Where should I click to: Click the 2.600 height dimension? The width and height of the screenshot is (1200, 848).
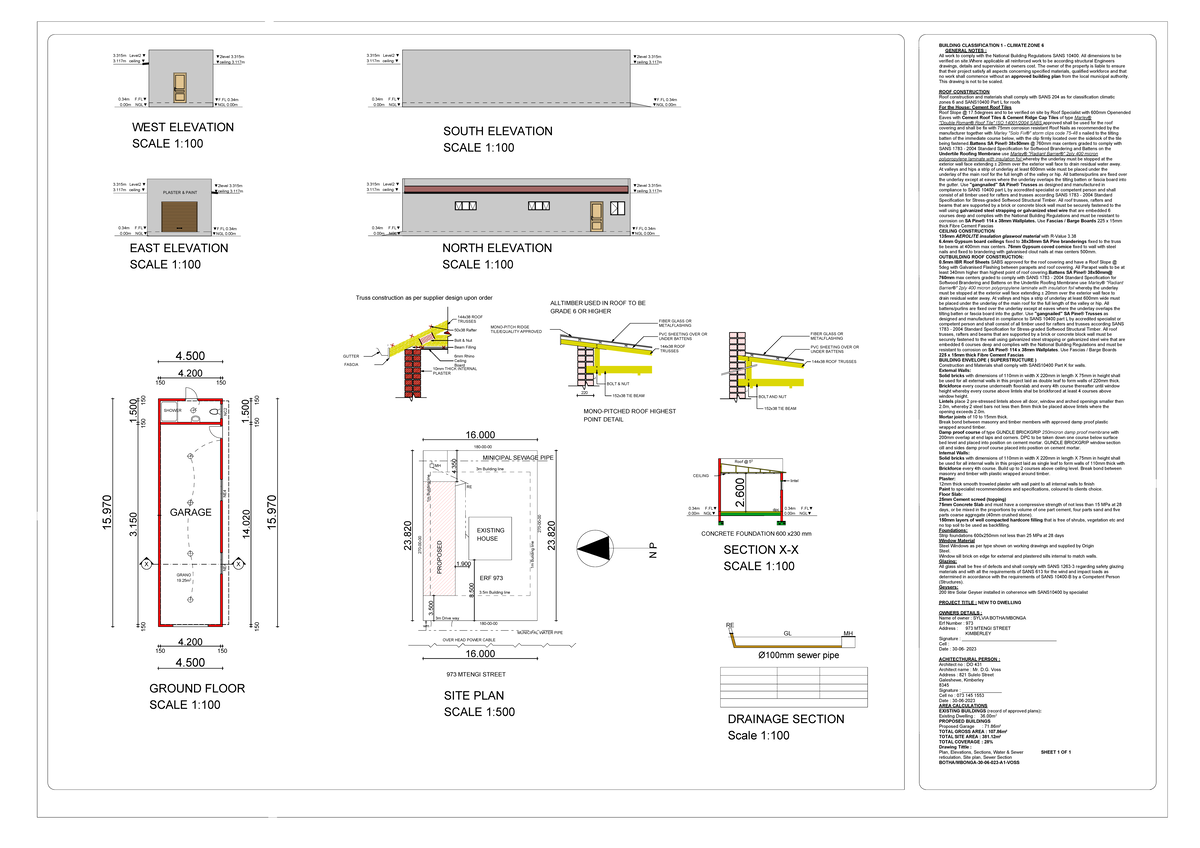click(739, 491)
